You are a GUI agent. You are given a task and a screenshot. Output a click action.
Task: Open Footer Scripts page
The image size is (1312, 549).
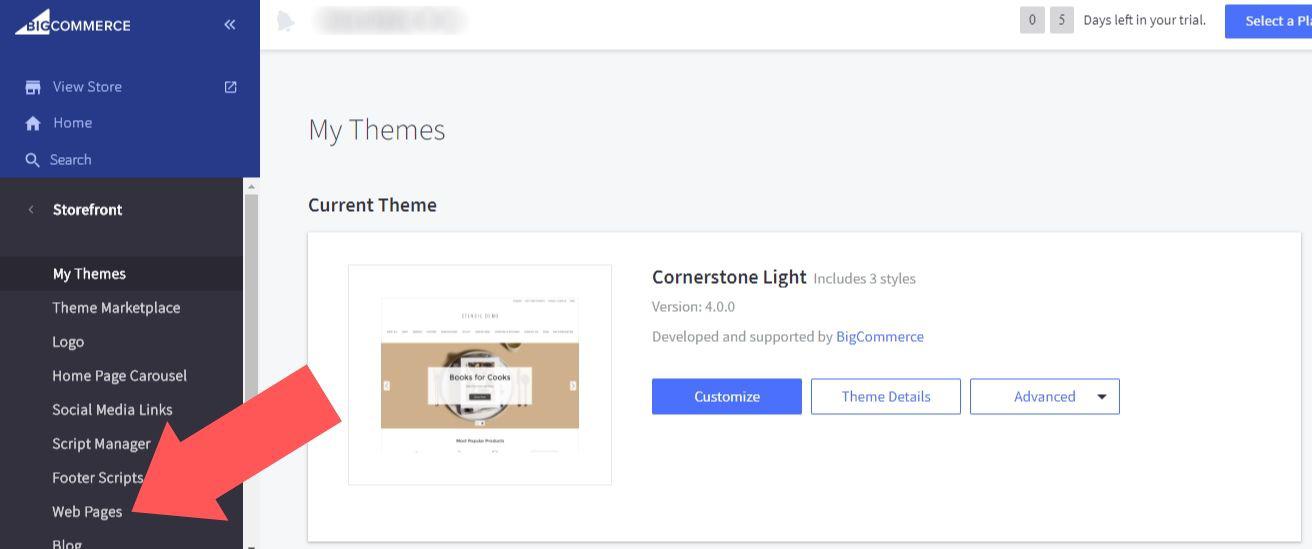click(x=98, y=478)
